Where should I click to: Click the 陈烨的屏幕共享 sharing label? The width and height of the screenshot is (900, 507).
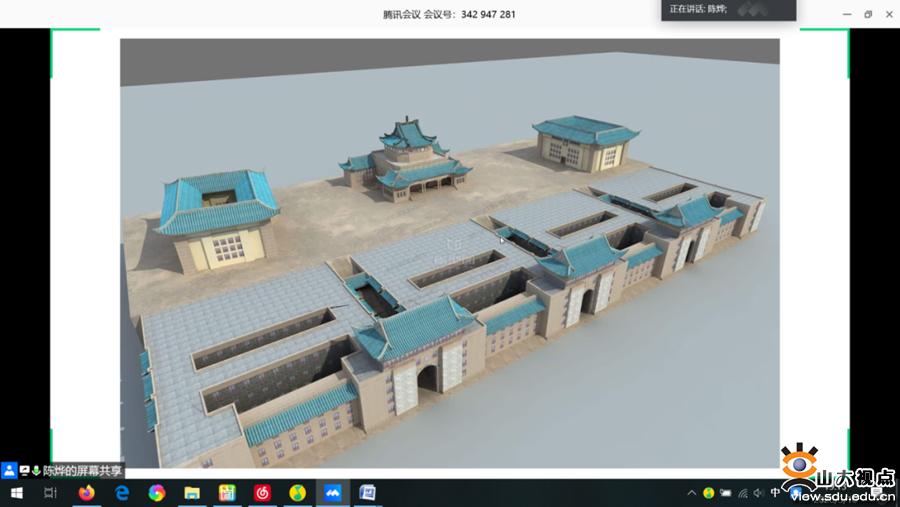pyautogui.click(x=82, y=470)
